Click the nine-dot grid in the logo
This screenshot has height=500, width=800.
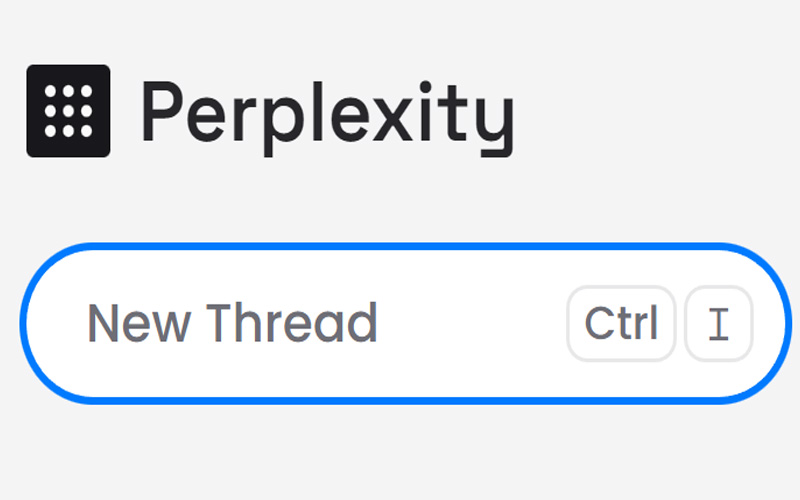tap(68, 111)
